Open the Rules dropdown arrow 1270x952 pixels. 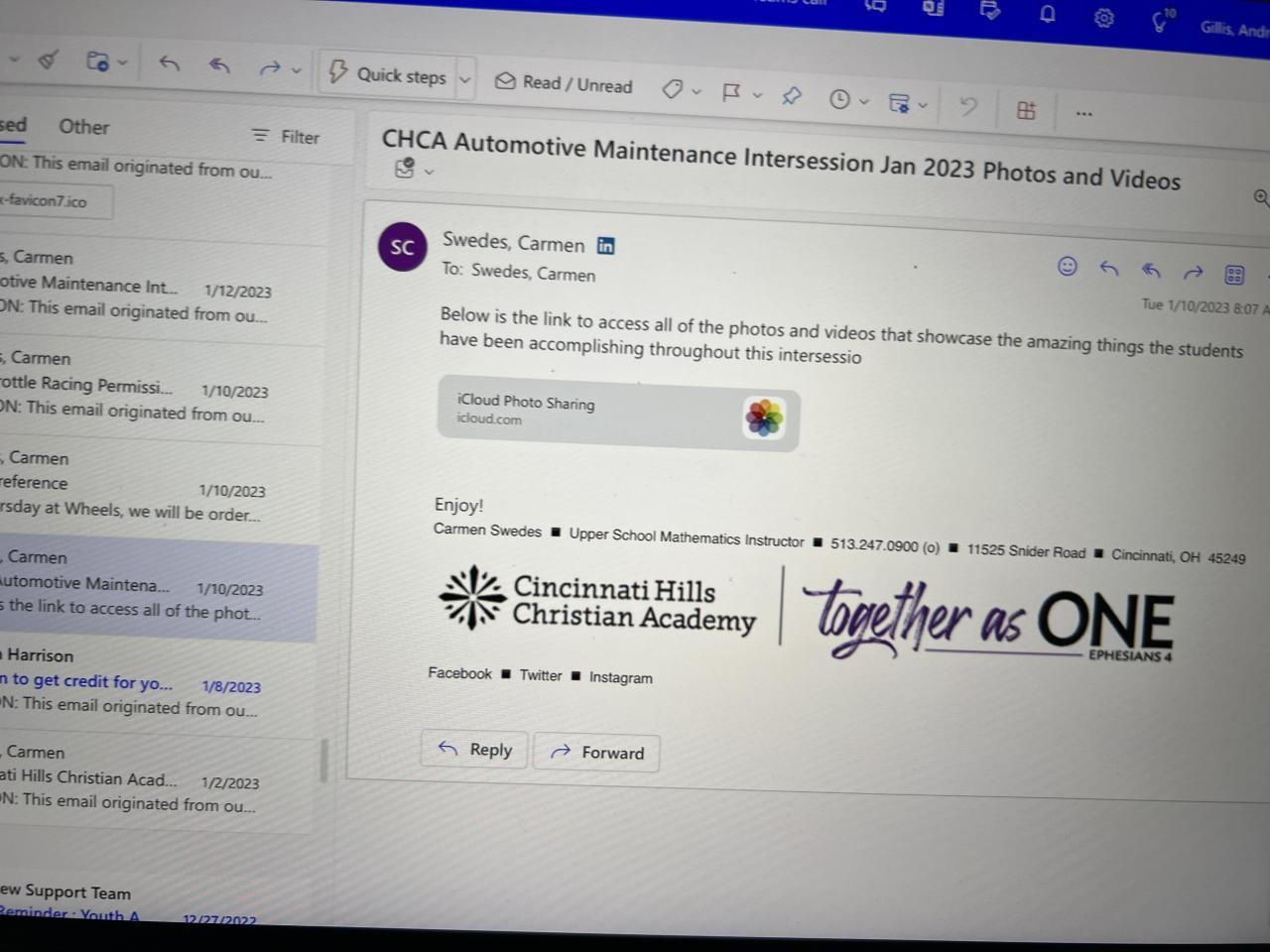(923, 104)
